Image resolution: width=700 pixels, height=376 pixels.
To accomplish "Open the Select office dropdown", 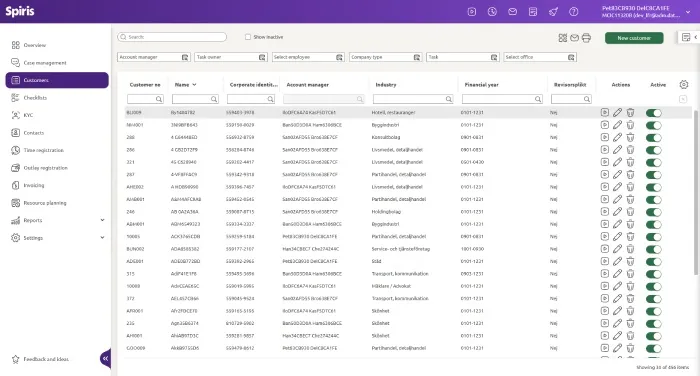I will point(540,57).
